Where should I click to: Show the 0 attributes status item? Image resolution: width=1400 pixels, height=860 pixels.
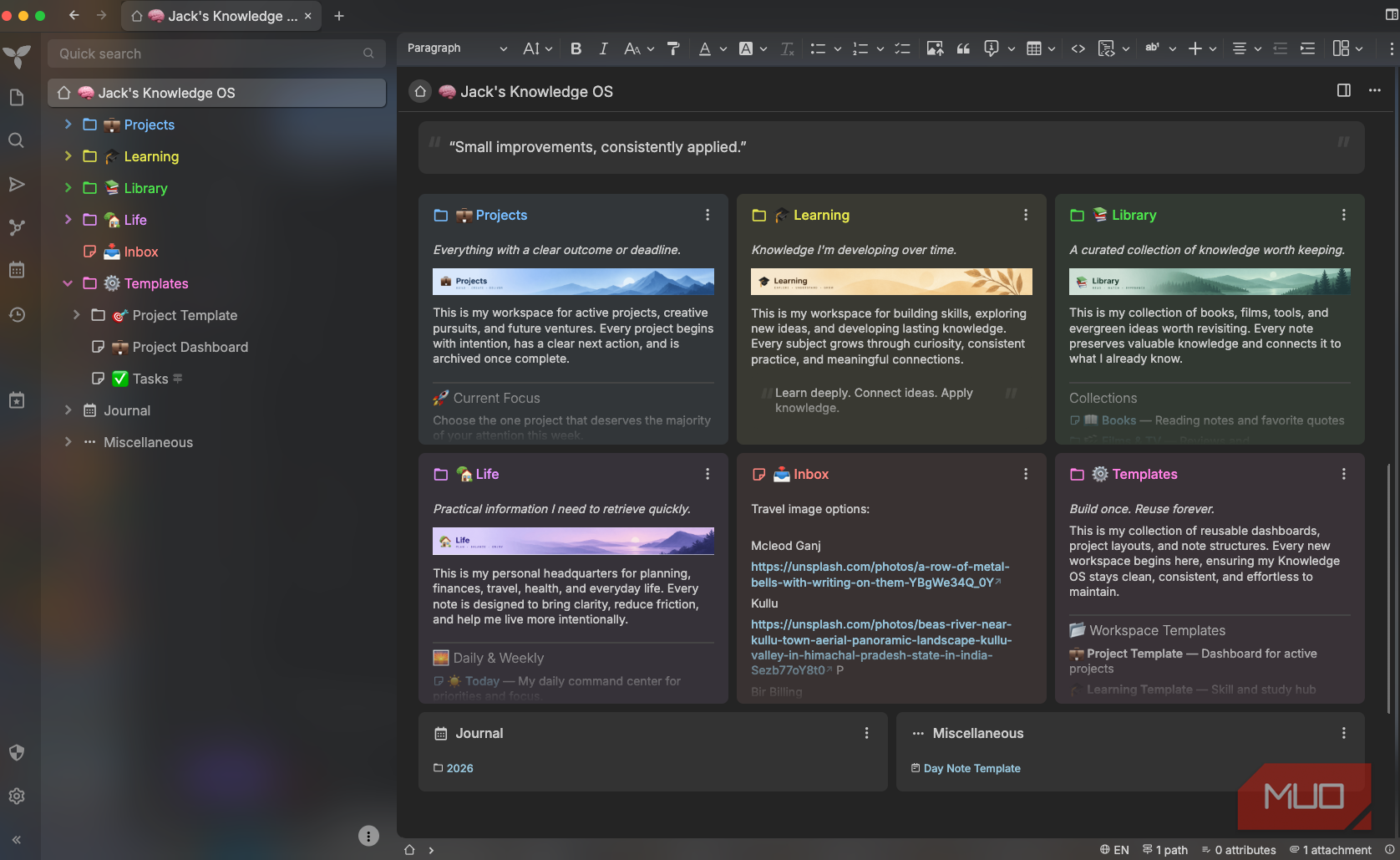1239,850
